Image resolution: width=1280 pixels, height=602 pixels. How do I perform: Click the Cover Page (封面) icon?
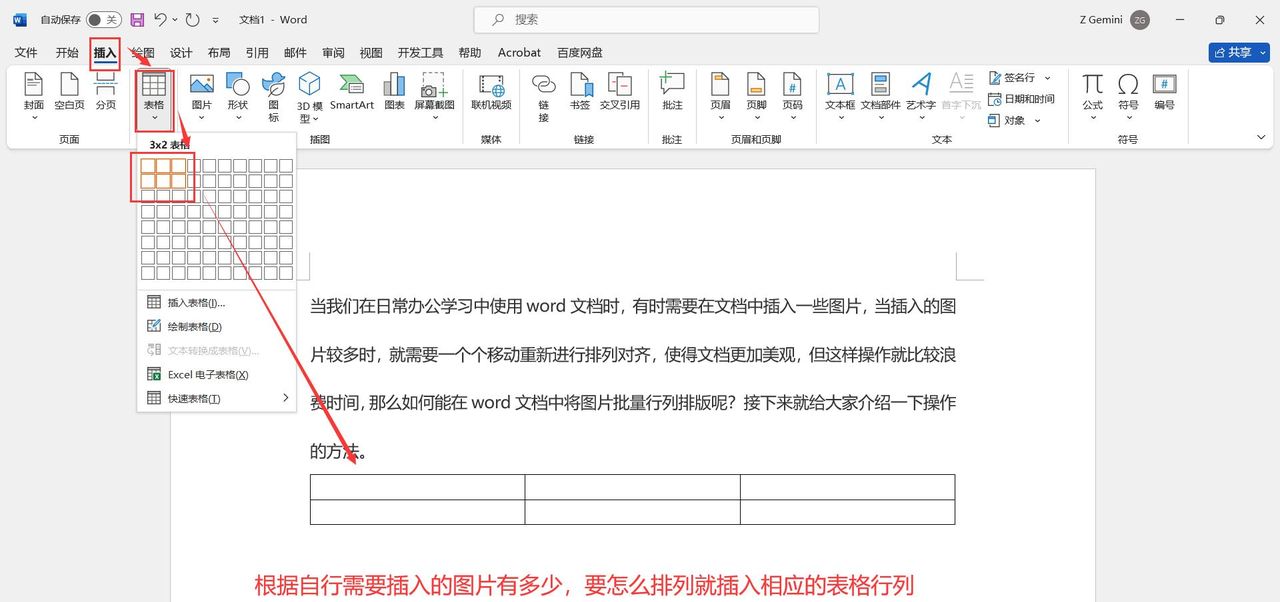pos(33,96)
